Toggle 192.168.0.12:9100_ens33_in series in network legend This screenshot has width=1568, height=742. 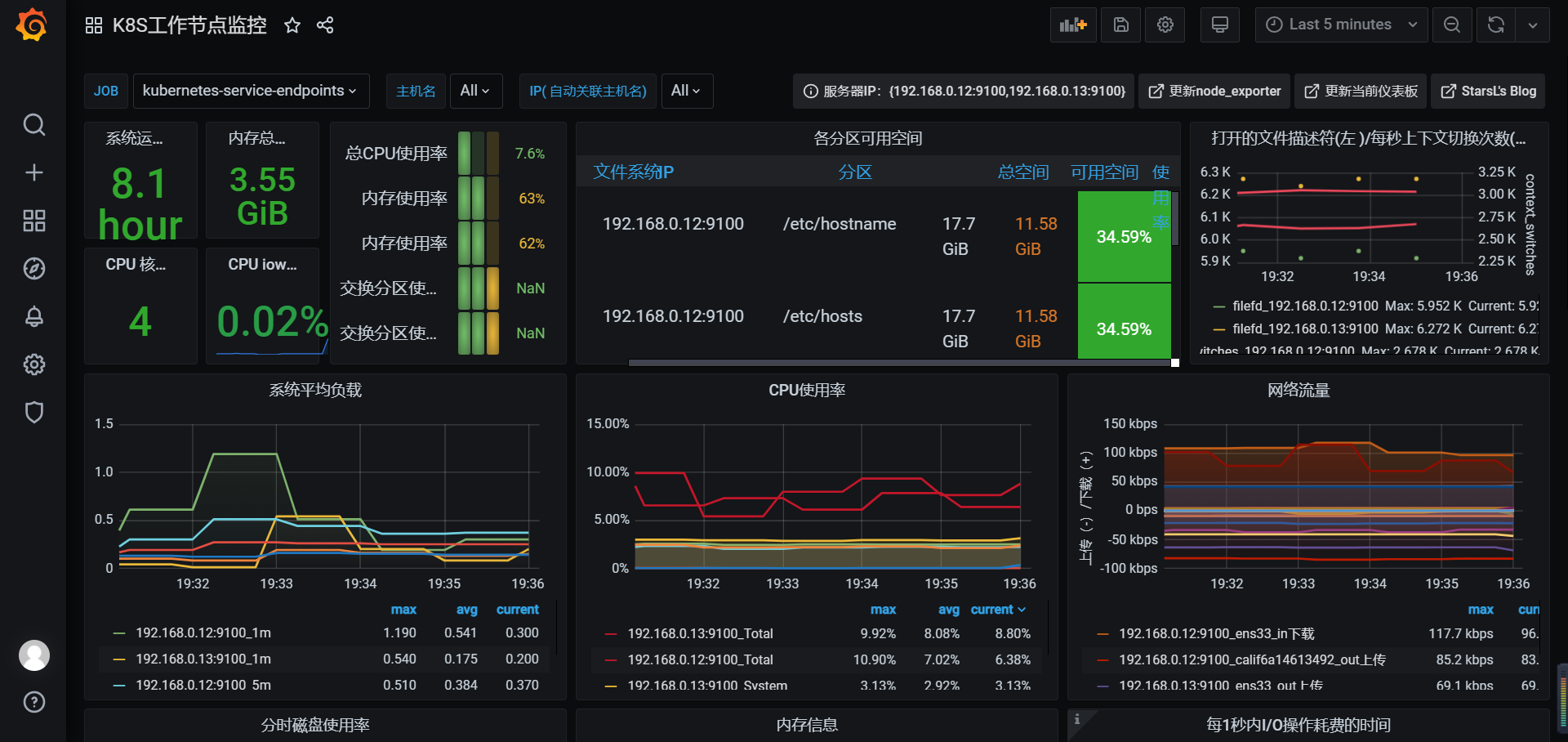[x=1216, y=633]
